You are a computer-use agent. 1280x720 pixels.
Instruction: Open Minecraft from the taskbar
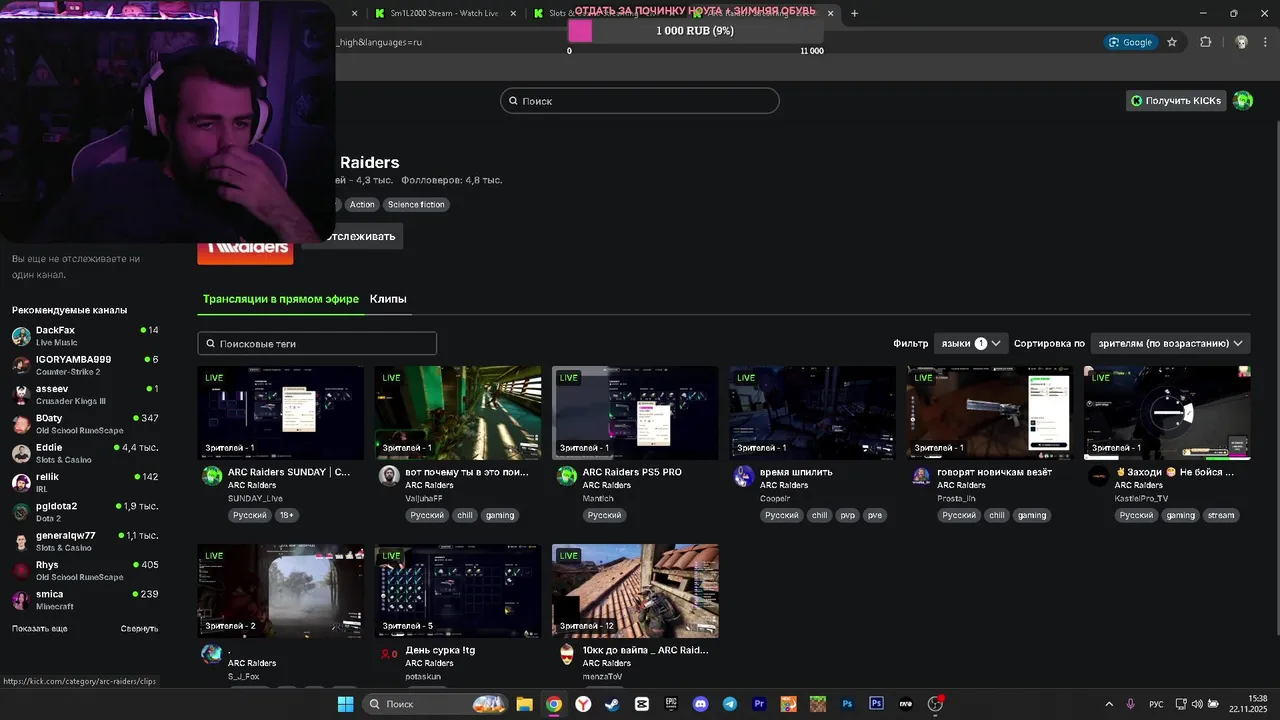817,704
